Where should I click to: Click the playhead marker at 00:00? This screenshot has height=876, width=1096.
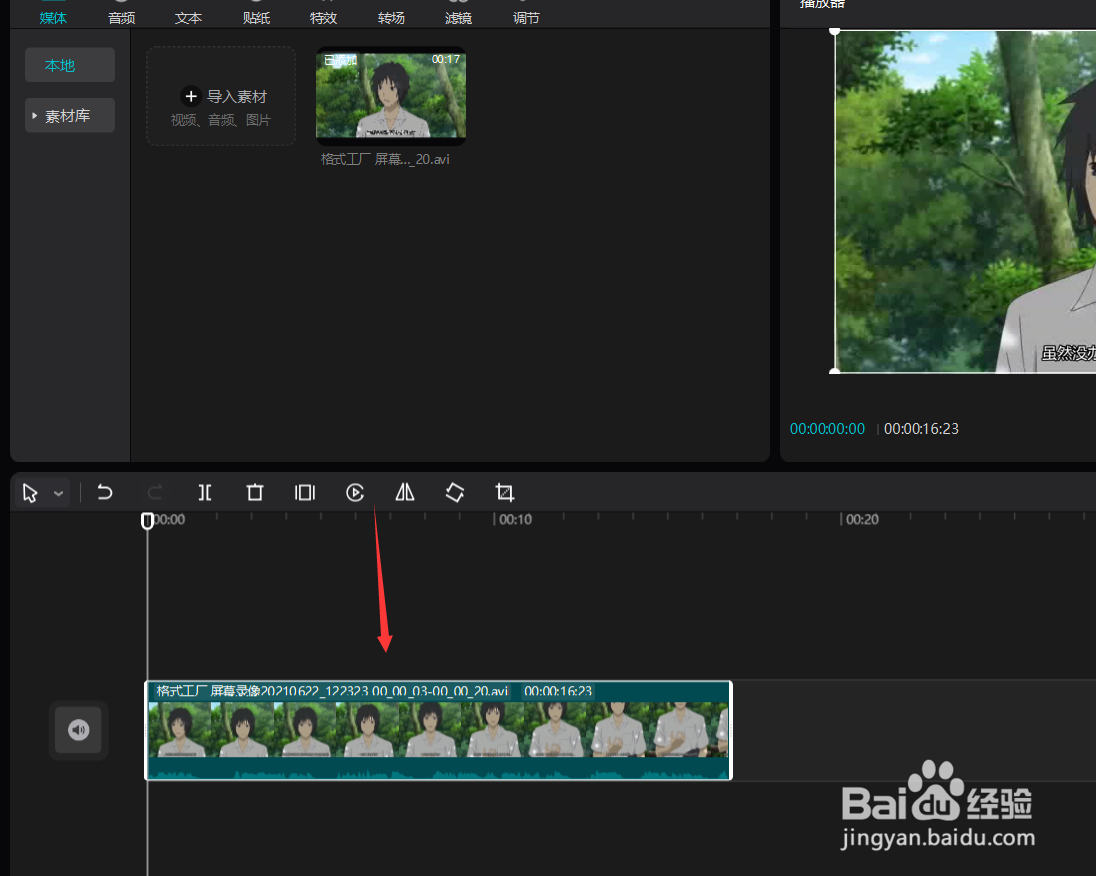tap(147, 521)
